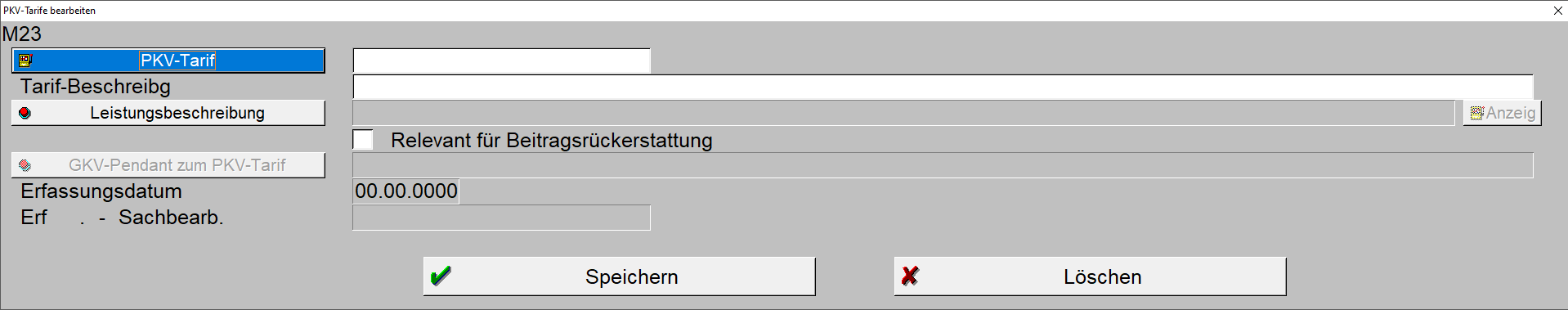Toggle the Relevant für Beitragsrückerstattung checkbox

click(x=363, y=140)
